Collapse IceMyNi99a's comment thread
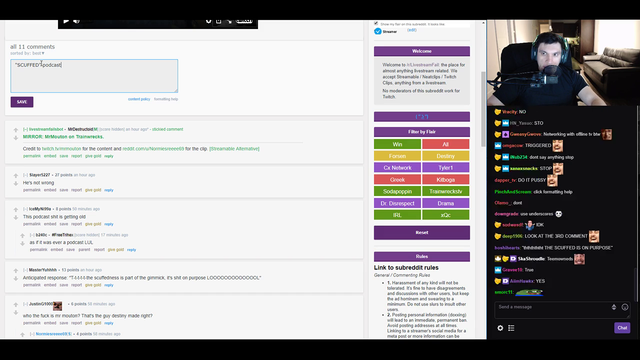 point(25,209)
